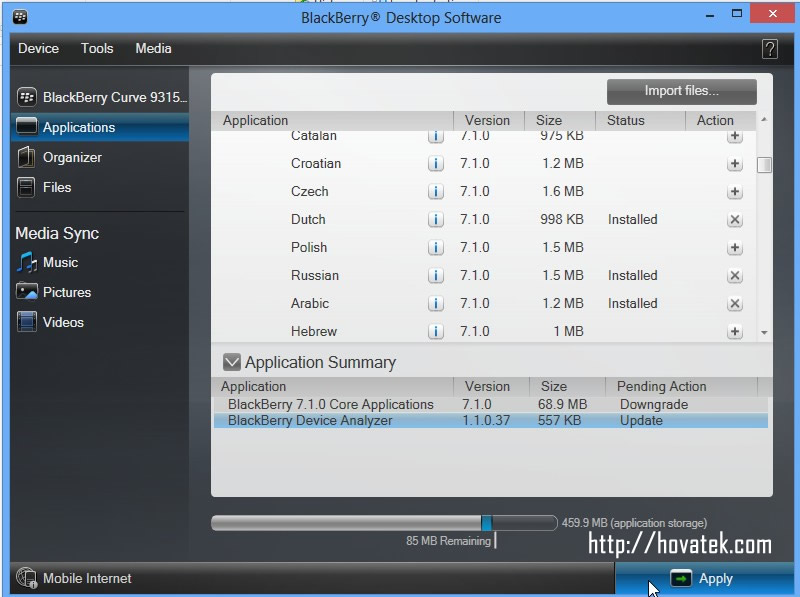Show info for Arabic language
Image resolution: width=800 pixels, height=597 pixels.
(435, 304)
